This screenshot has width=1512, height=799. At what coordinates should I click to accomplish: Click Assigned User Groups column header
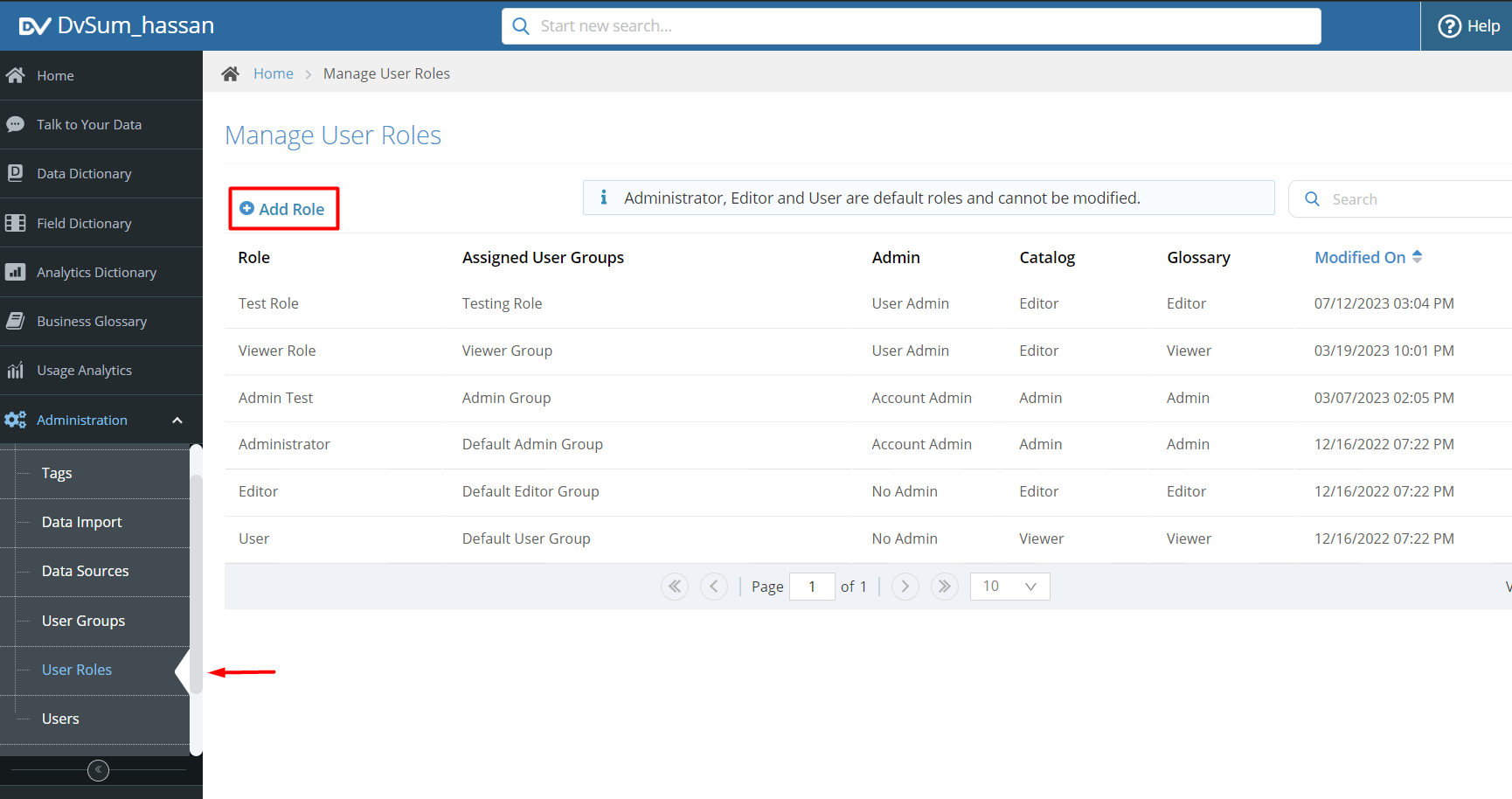(543, 257)
